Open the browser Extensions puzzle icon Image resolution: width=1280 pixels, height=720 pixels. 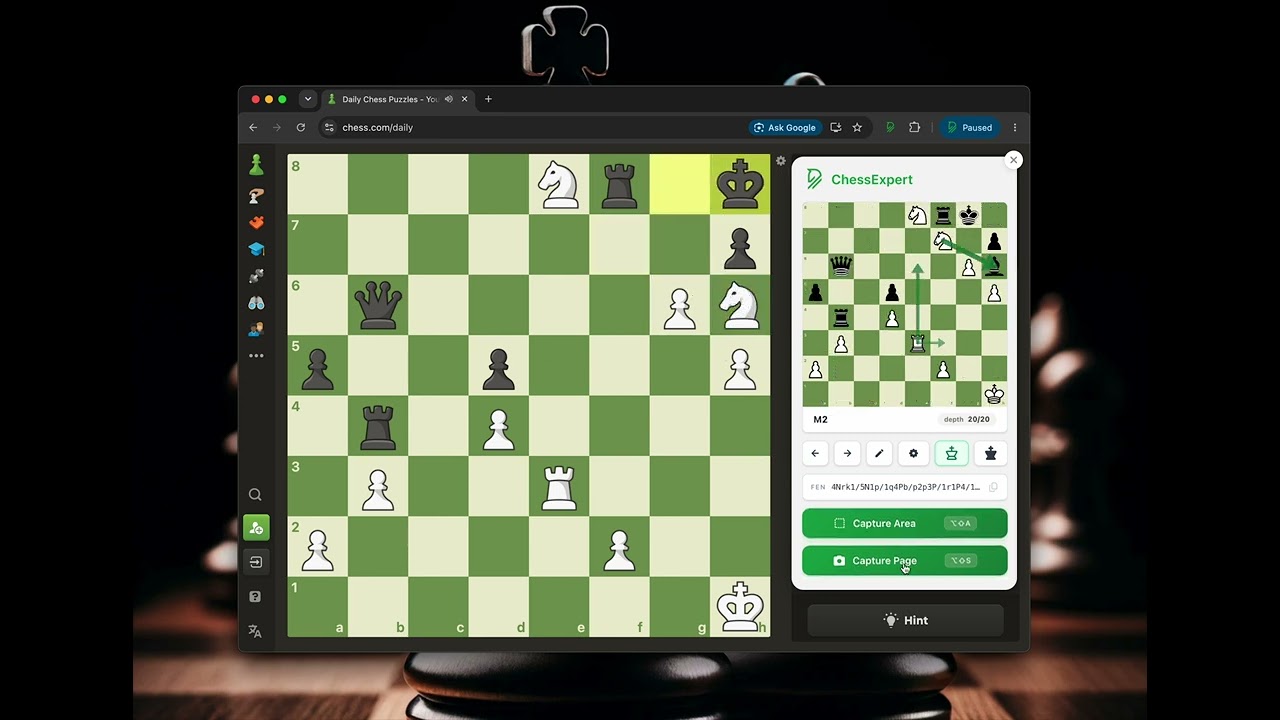click(x=914, y=127)
